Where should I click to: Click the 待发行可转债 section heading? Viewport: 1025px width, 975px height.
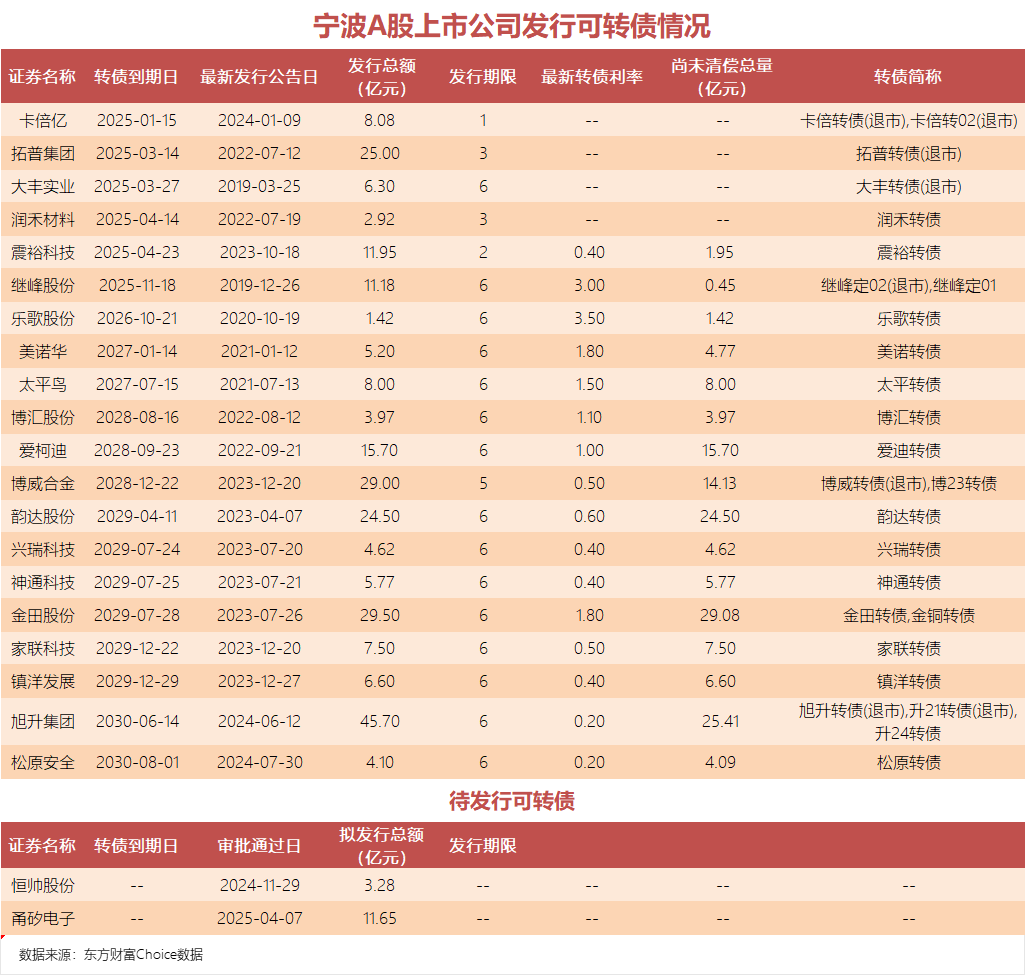[x=512, y=801]
